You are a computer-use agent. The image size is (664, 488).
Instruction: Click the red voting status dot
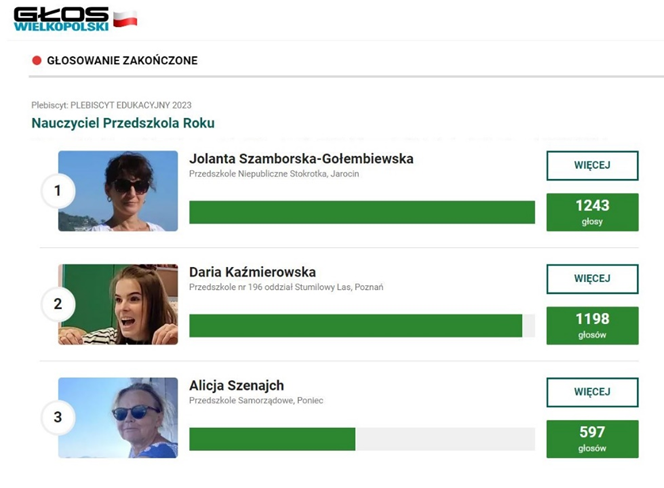coord(37,61)
